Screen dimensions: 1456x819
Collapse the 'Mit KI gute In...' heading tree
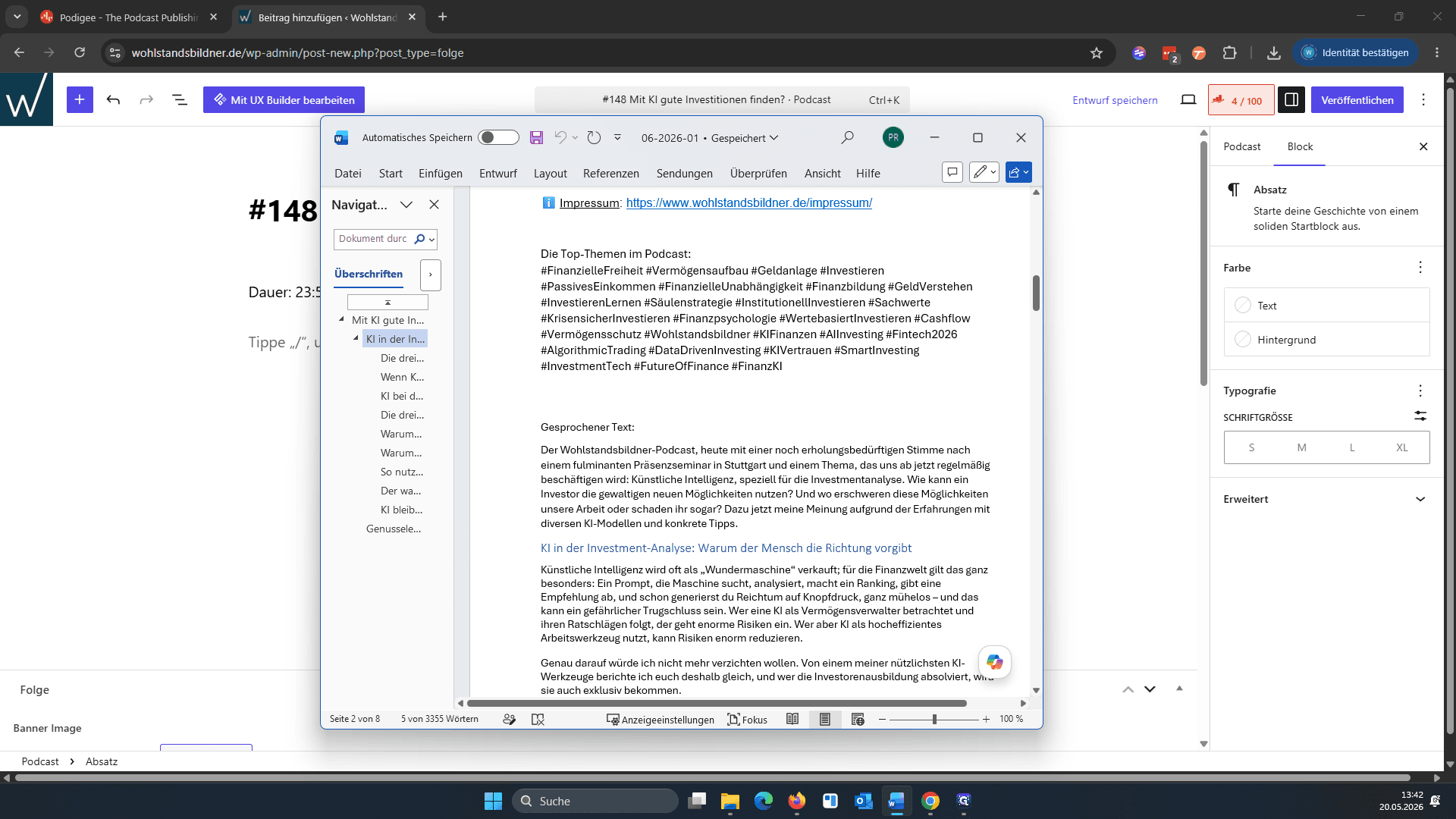(341, 319)
